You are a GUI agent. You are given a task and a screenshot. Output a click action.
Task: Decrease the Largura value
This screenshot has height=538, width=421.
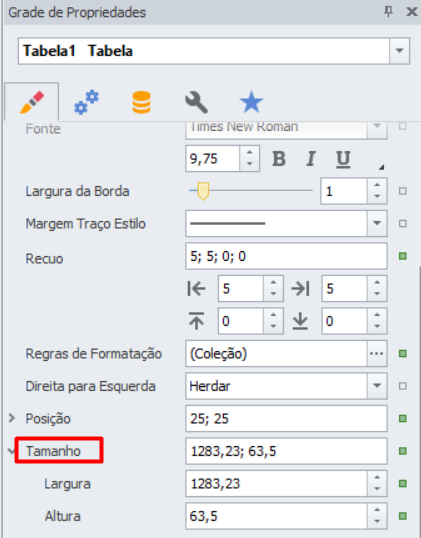pyautogui.click(x=377, y=490)
